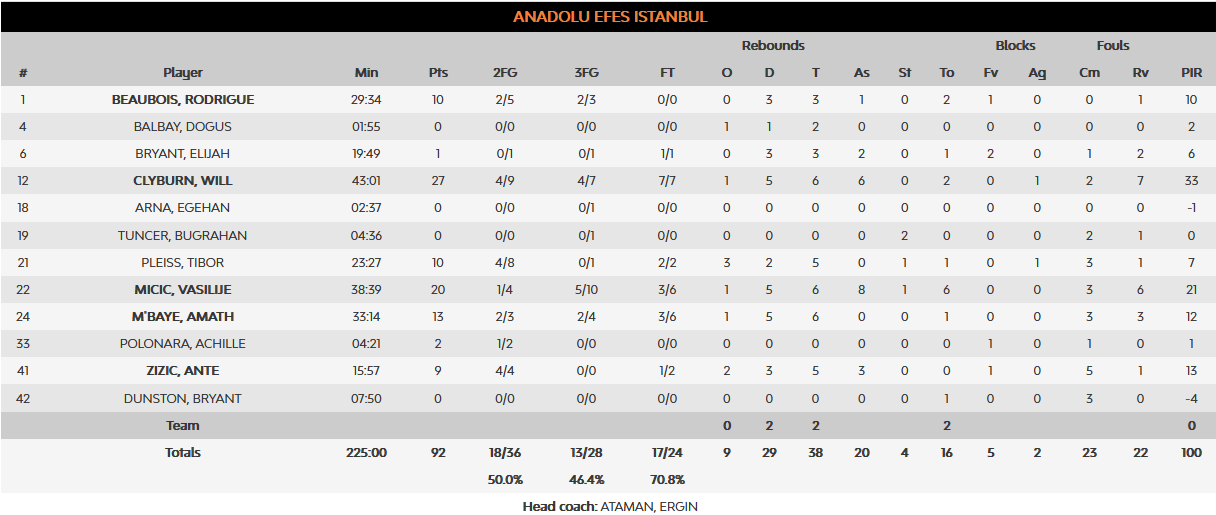This screenshot has height=515, width=1216.
Task: Select Bryant, Elijah in the roster
Action: pyautogui.click(x=183, y=154)
